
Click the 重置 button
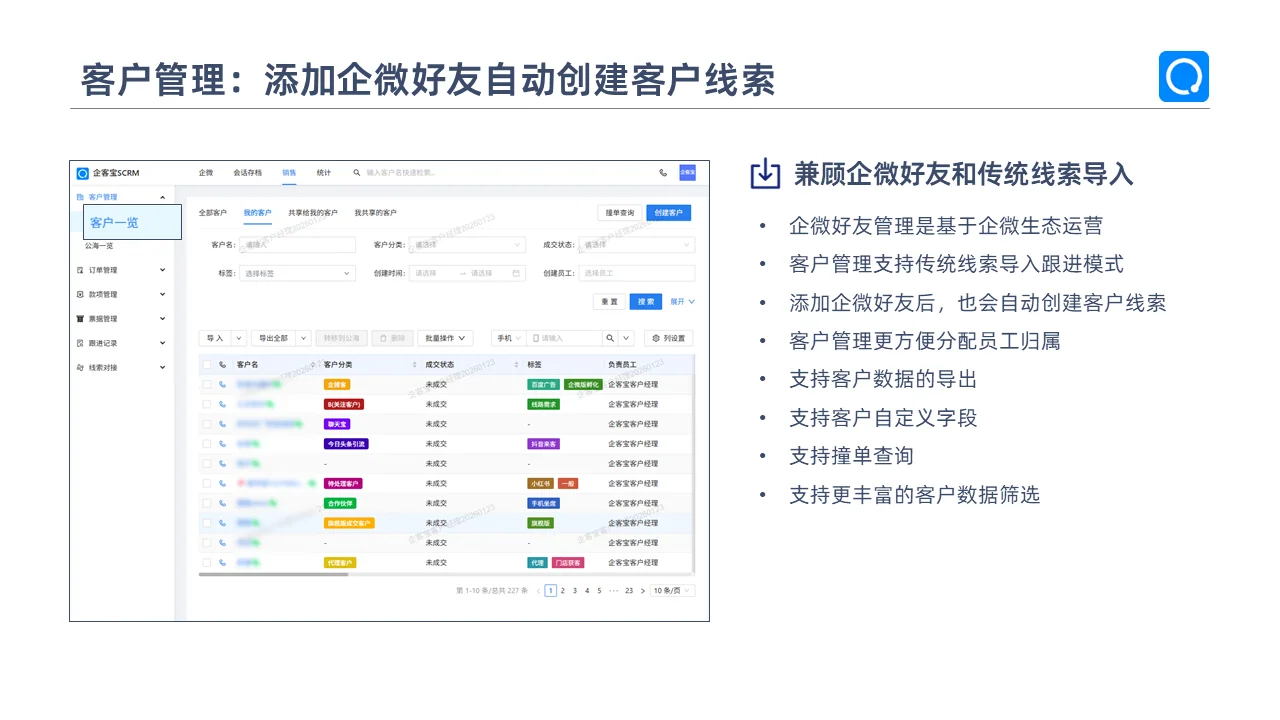[x=609, y=302]
